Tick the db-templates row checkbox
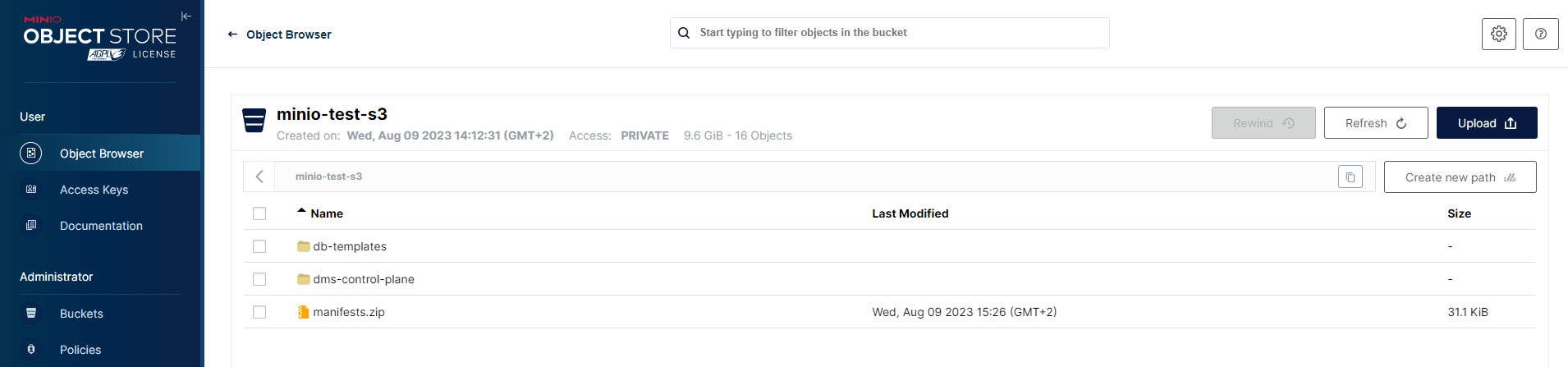Image resolution: width=1568 pixels, height=367 pixels. 259,246
